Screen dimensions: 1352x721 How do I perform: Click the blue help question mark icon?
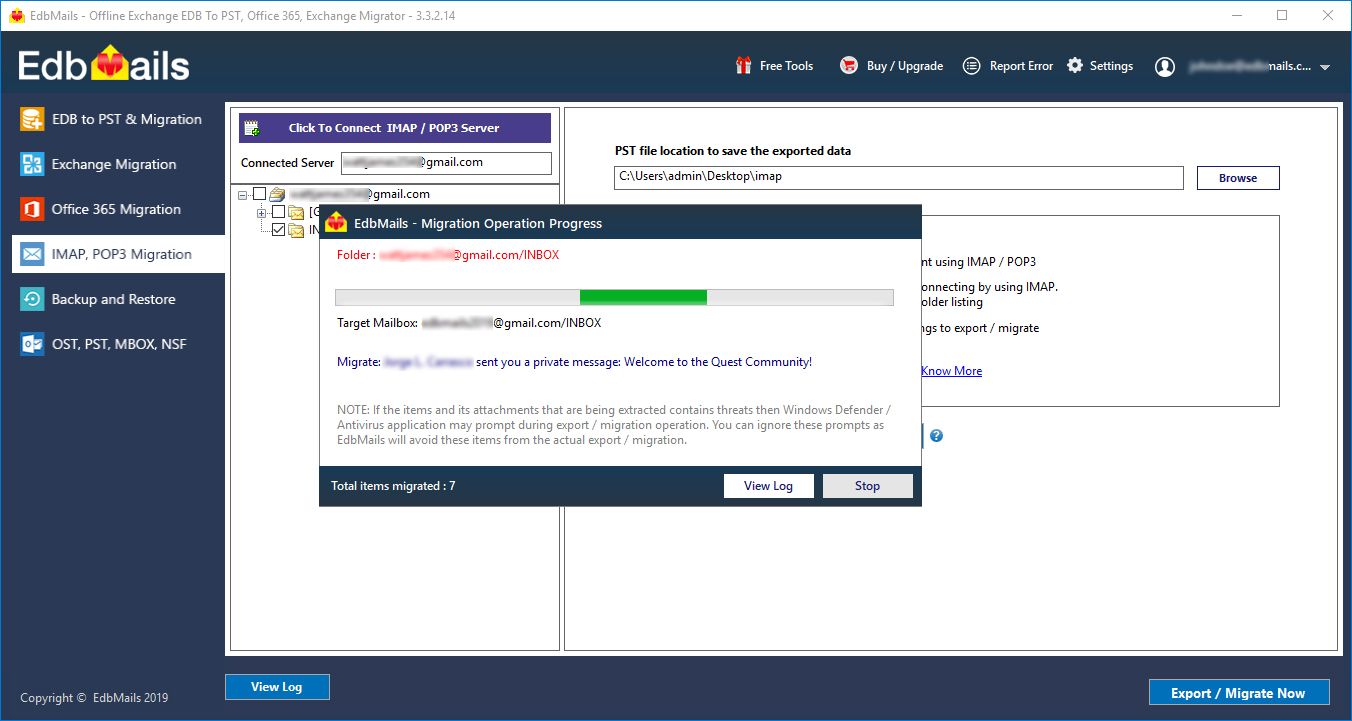point(937,436)
